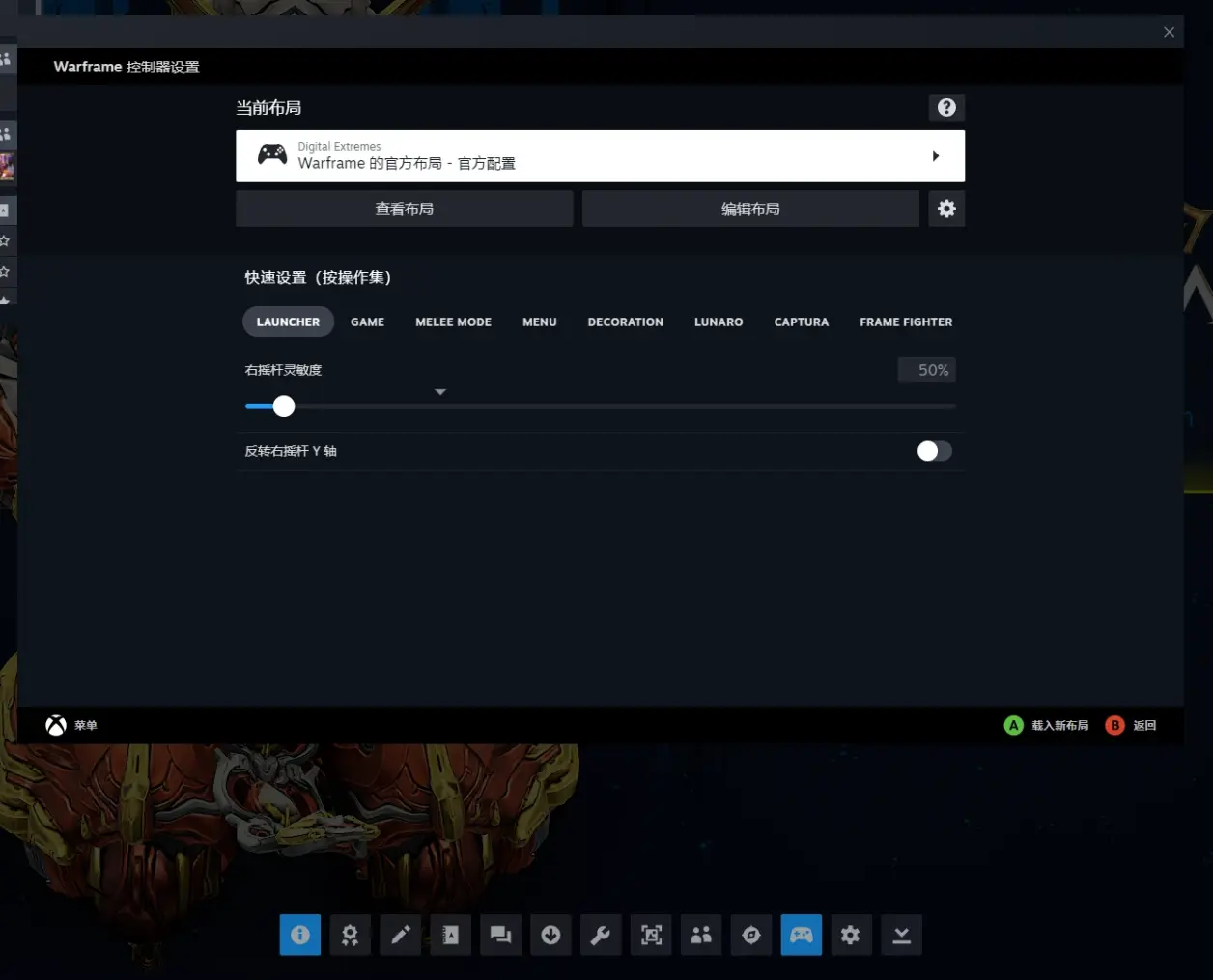Toggle the 反转右摇杆 Y 轴 switch
The image size is (1213, 980).
click(934, 451)
